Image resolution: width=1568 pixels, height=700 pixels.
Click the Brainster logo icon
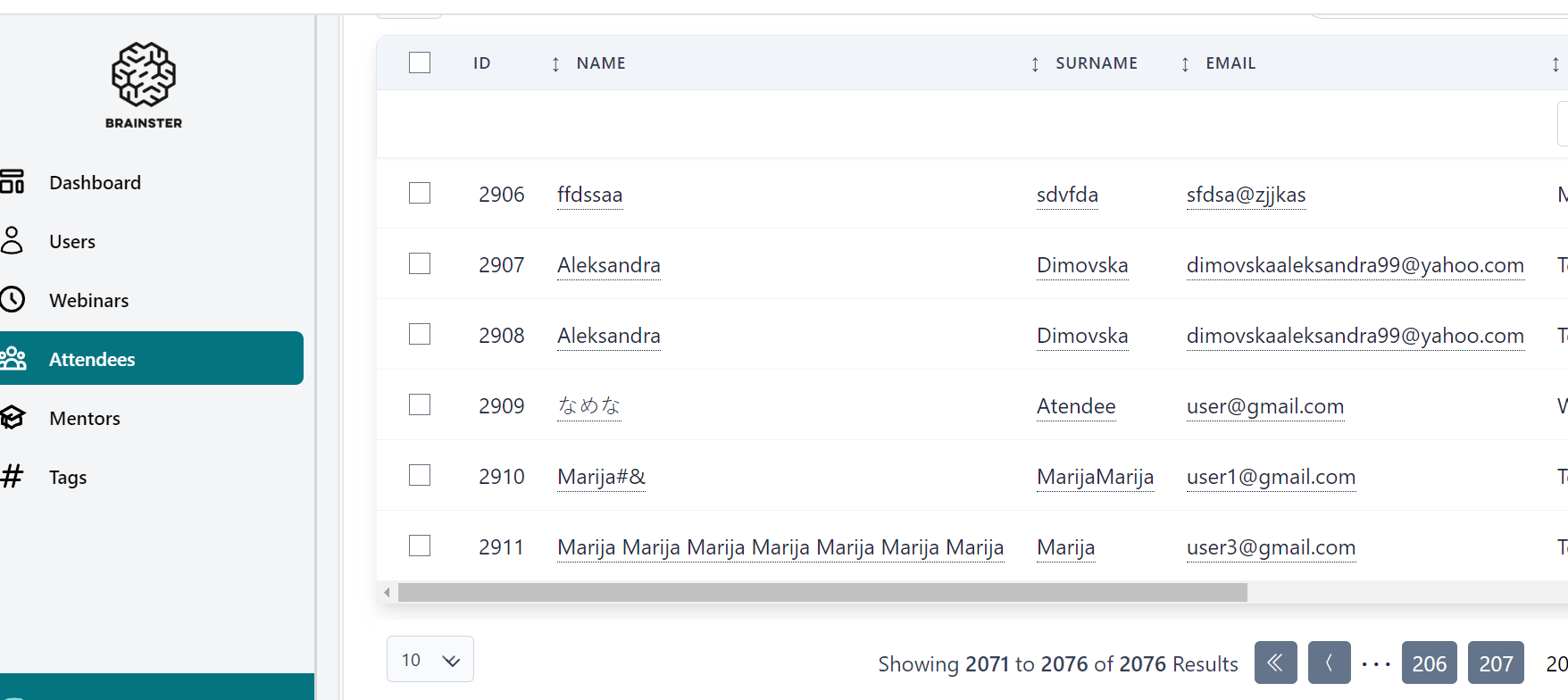pos(143,75)
